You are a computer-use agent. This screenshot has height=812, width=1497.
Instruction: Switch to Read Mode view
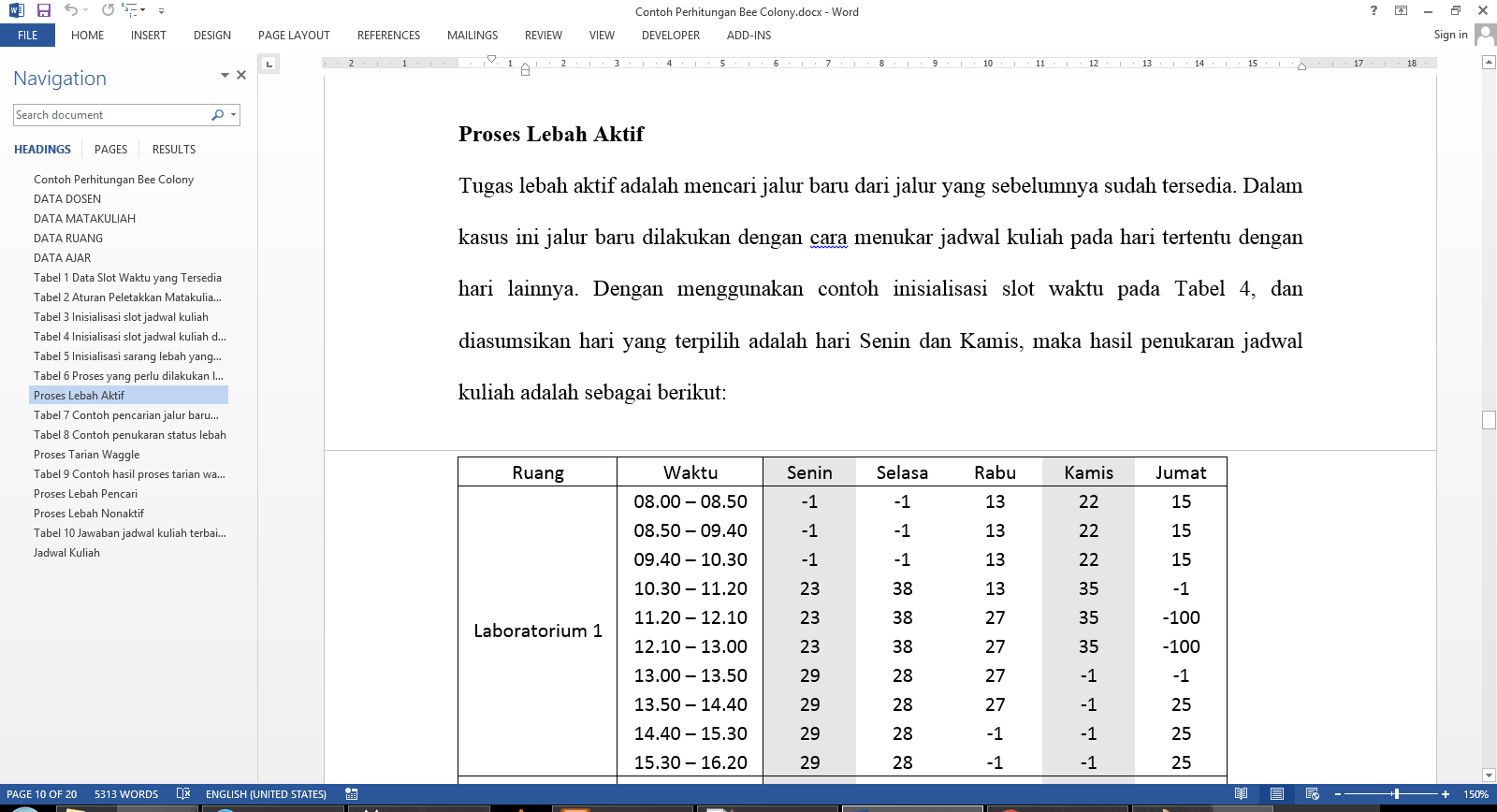[1241, 794]
